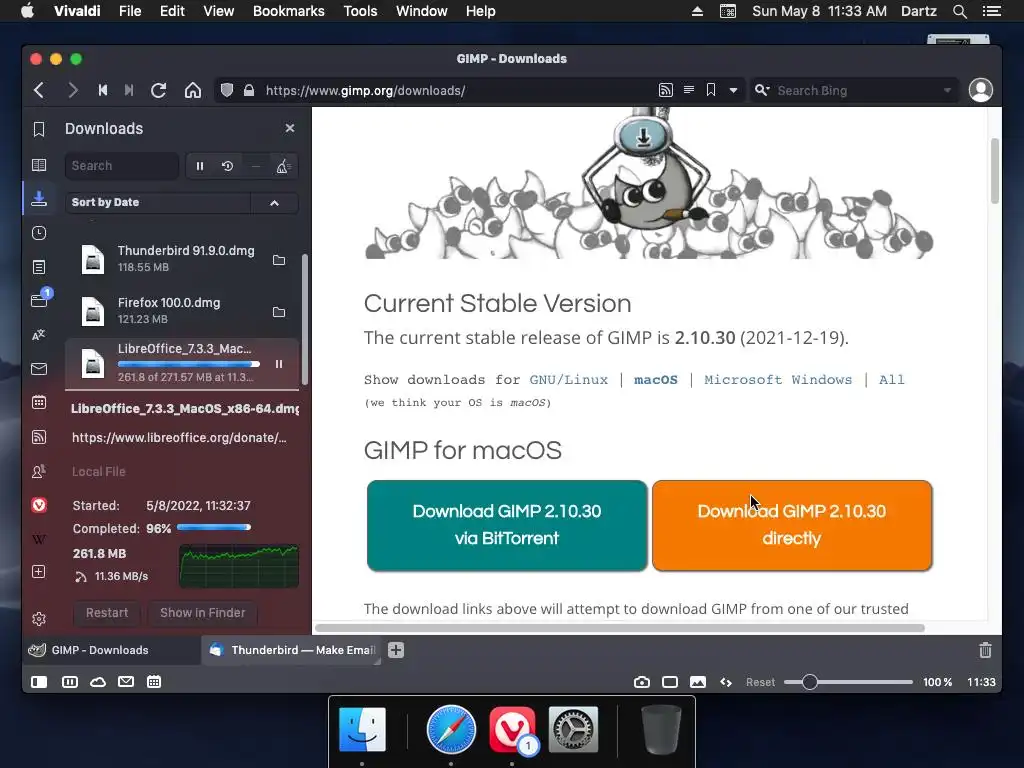Open Vivaldi settings gear icon
The width and height of the screenshot is (1024, 768).
pos(39,618)
